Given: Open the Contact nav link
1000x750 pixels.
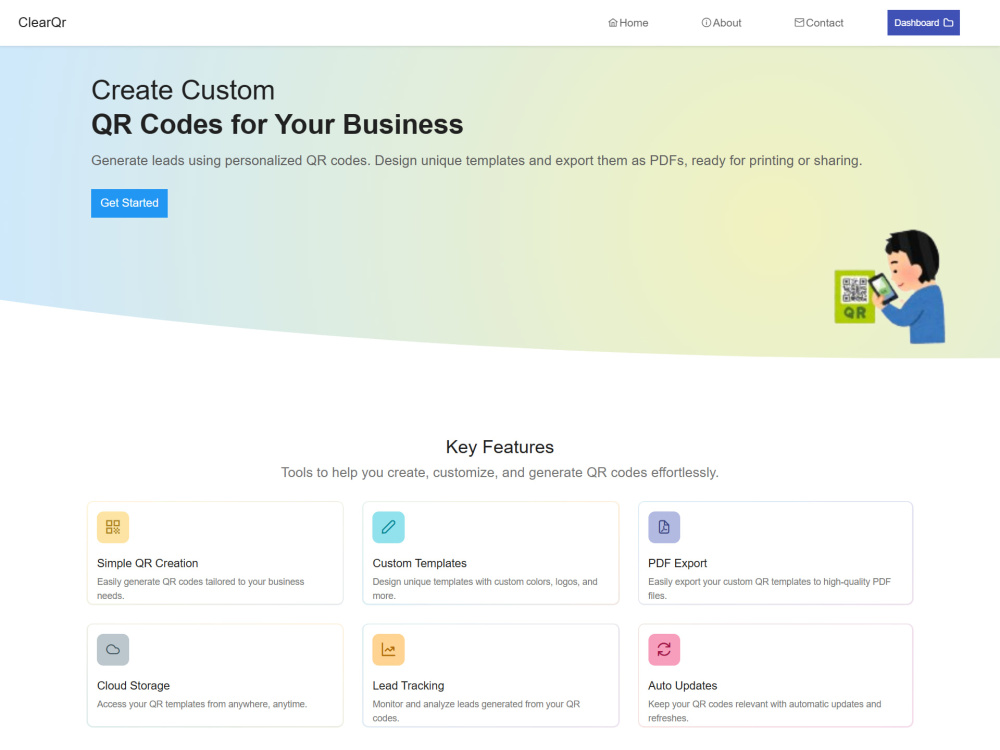Looking at the screenshot, I should tap(819, 23).
